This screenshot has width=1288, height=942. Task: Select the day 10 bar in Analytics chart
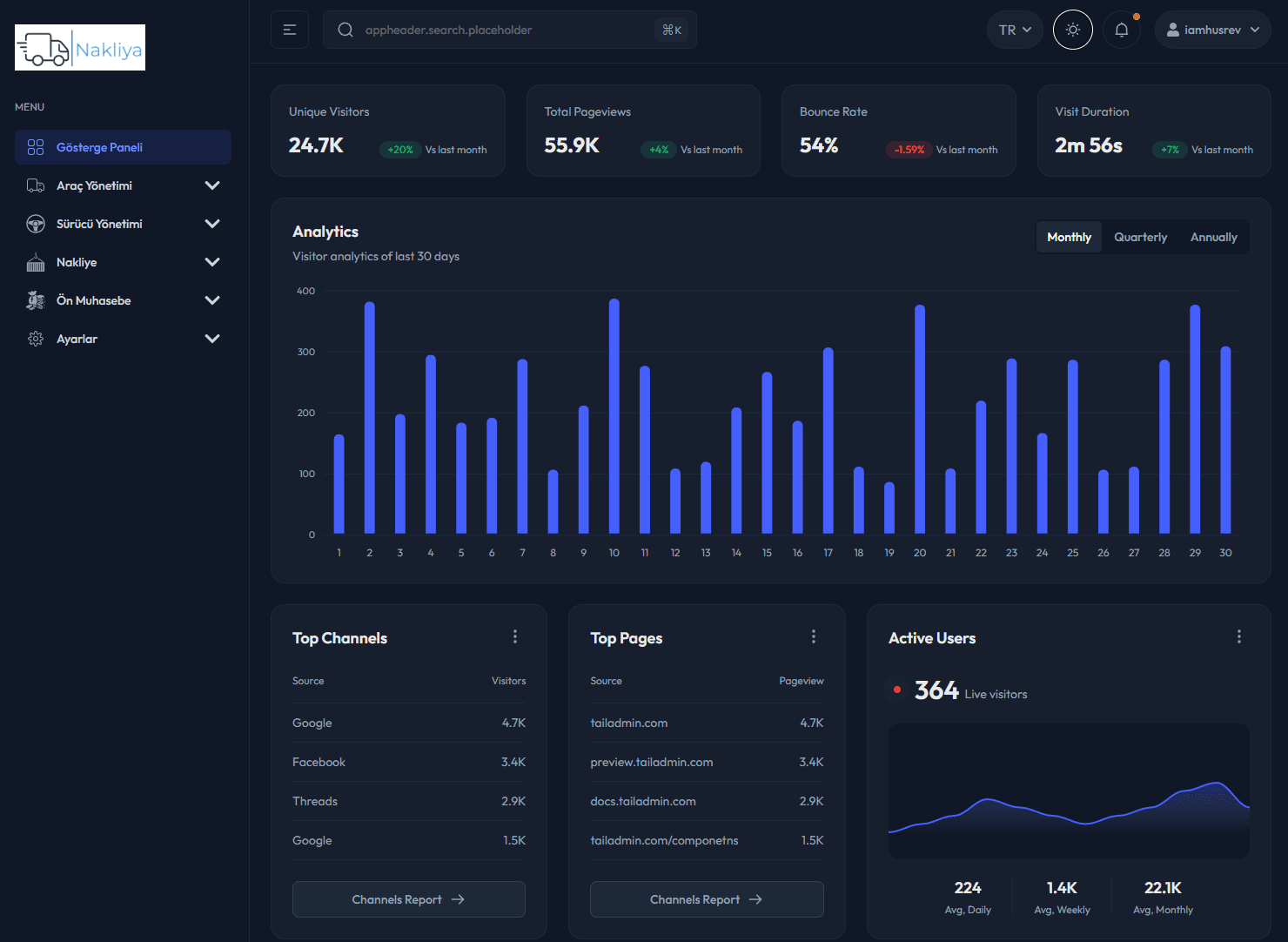click(x=614, y=418)
